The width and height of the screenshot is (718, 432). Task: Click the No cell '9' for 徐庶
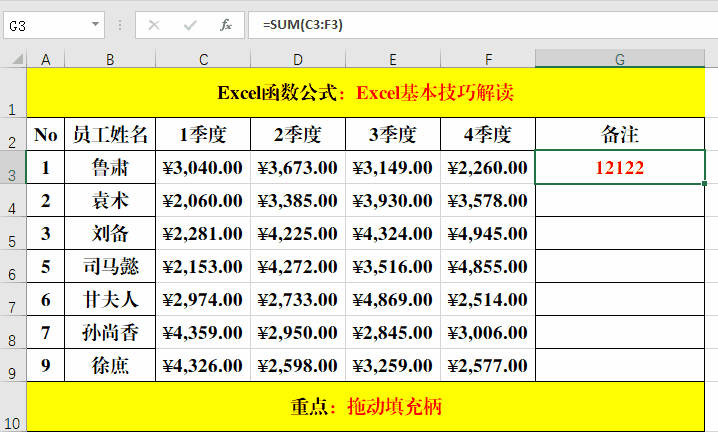[46, 365]
